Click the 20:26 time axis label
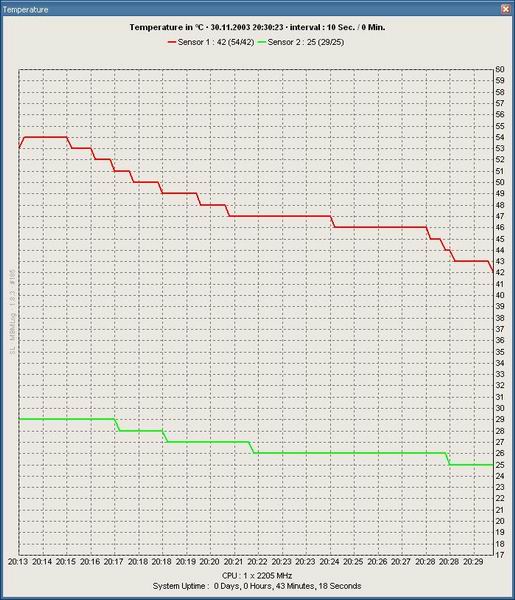515x600 pixels. (377, 562)
